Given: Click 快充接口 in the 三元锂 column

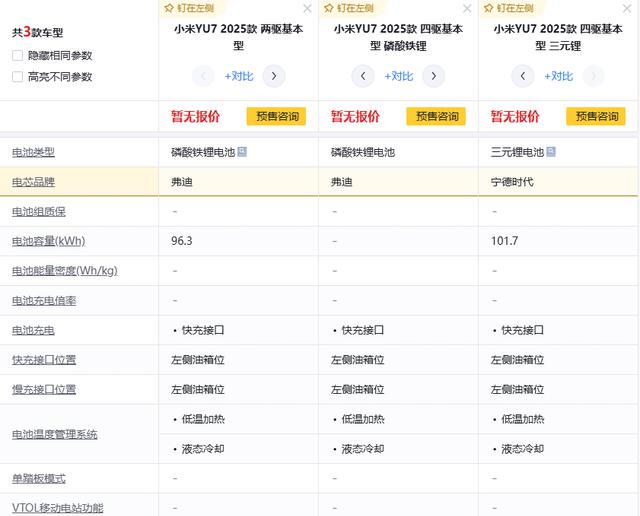Looking at the screenshot, I should coord(522,330).
